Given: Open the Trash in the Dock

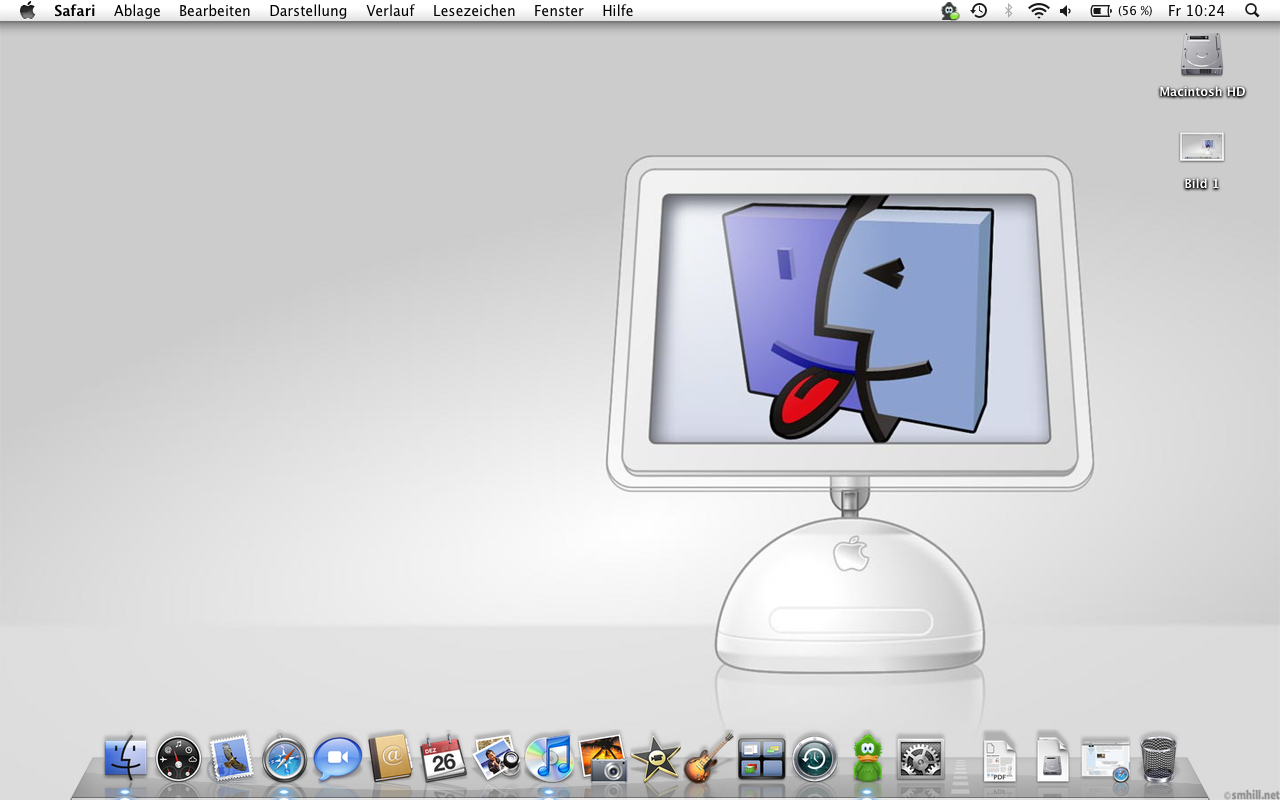Looking at the screenshot, I should [x=1159, y=758].
